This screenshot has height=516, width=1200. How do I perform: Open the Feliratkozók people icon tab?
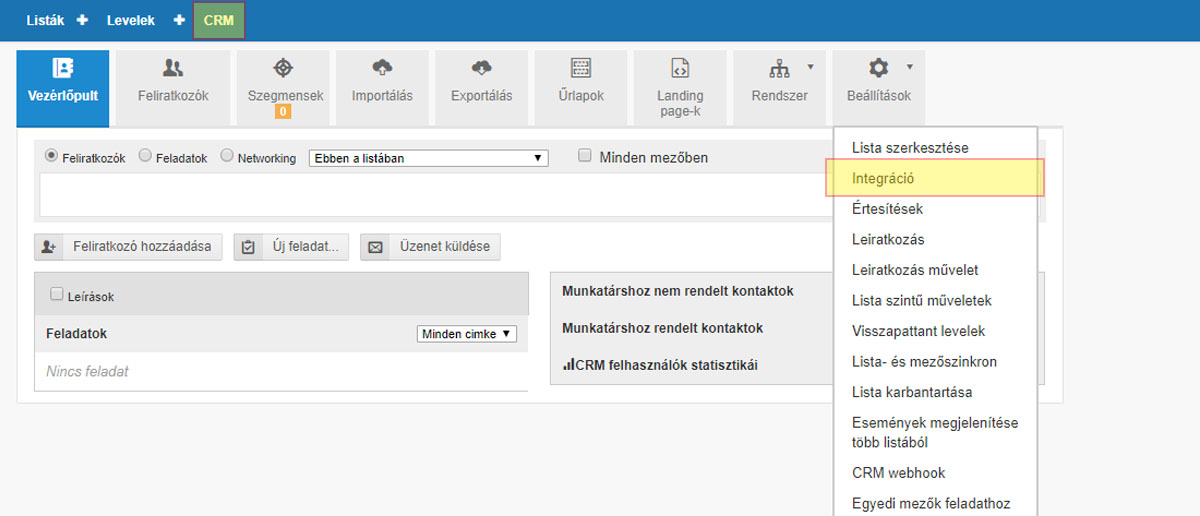(173, 69)
